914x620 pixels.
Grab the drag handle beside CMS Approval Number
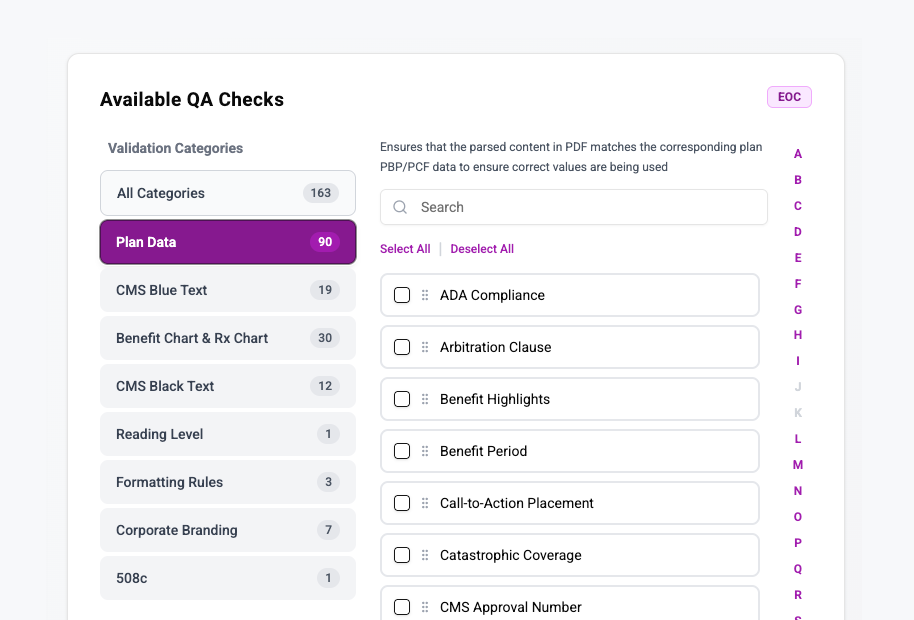click(425, 607)
